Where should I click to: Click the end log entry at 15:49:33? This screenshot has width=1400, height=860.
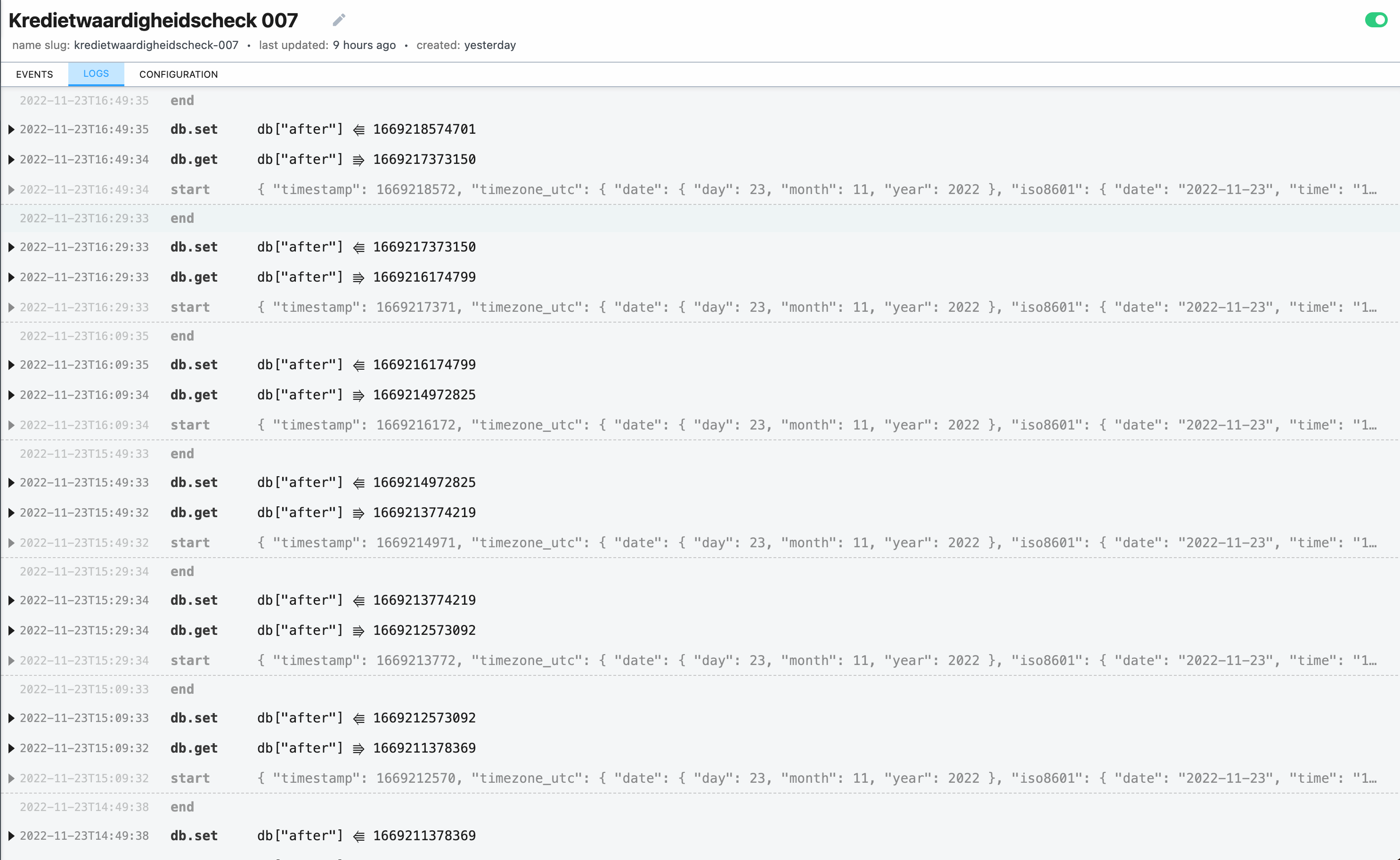tap(182, 454)
